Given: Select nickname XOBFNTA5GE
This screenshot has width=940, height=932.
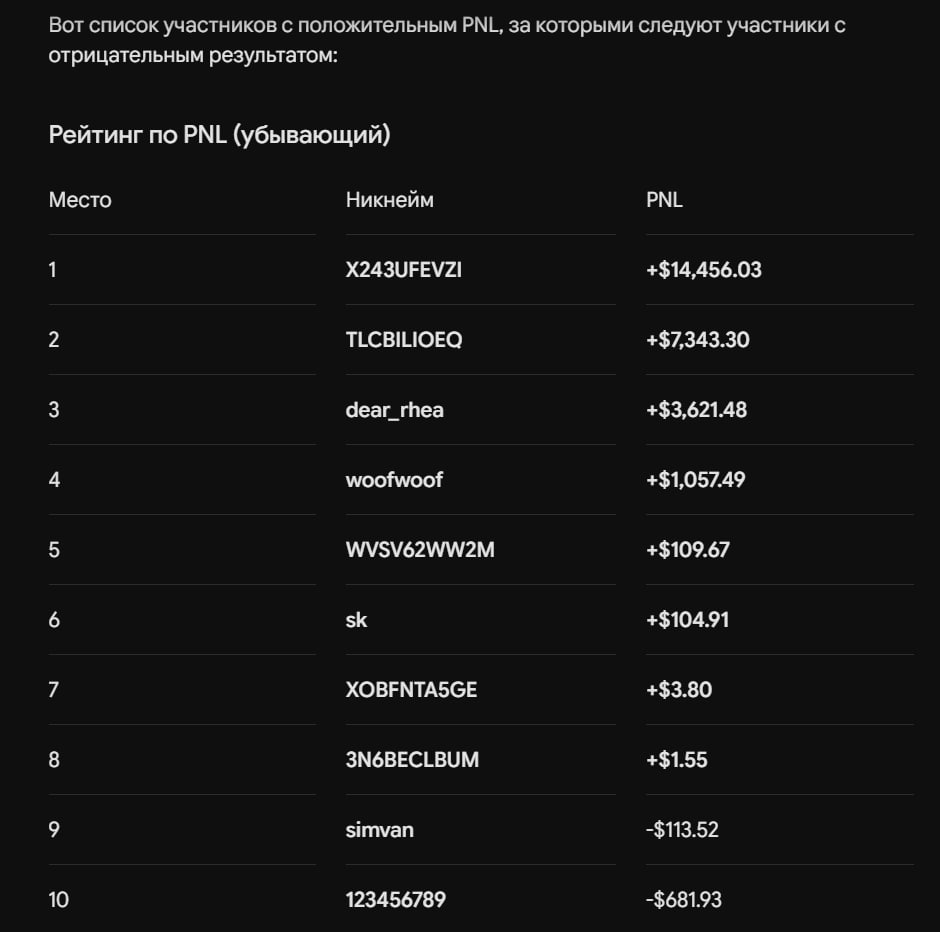Looking at the screenshot, I should [x=411, y=690].
